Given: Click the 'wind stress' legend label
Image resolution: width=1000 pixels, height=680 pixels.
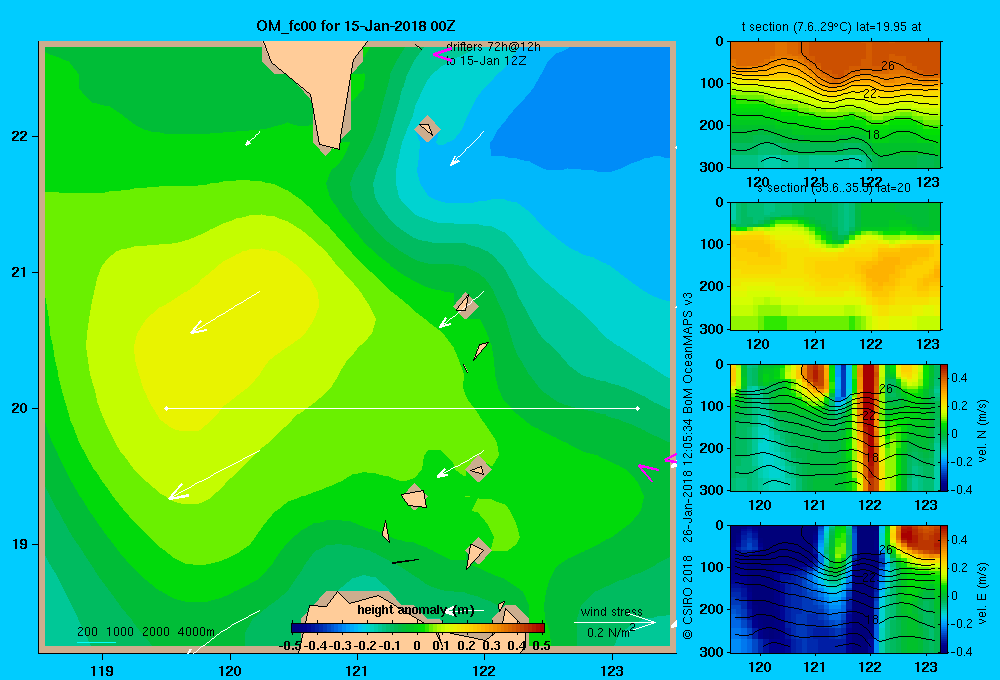Looking at the screenshot, I should [x=612, y=611].
